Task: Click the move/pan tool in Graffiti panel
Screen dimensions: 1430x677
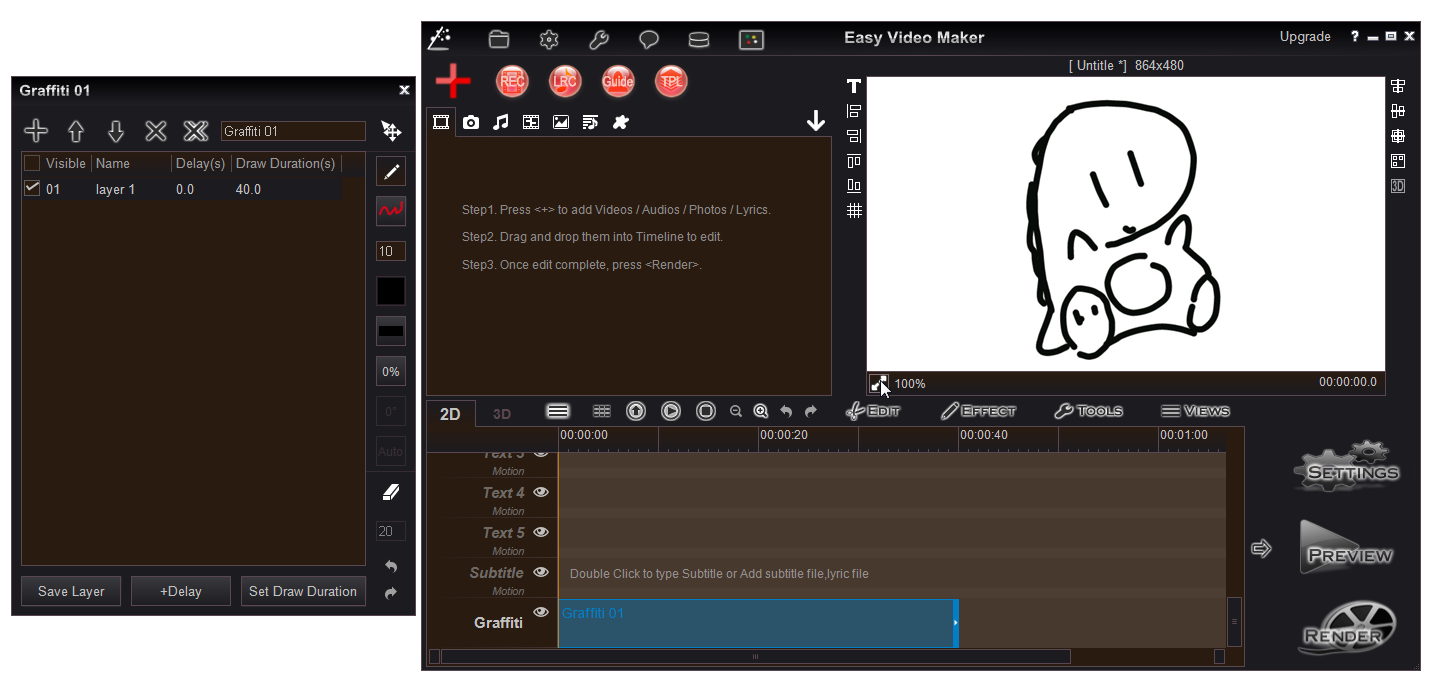Action: 391,132
